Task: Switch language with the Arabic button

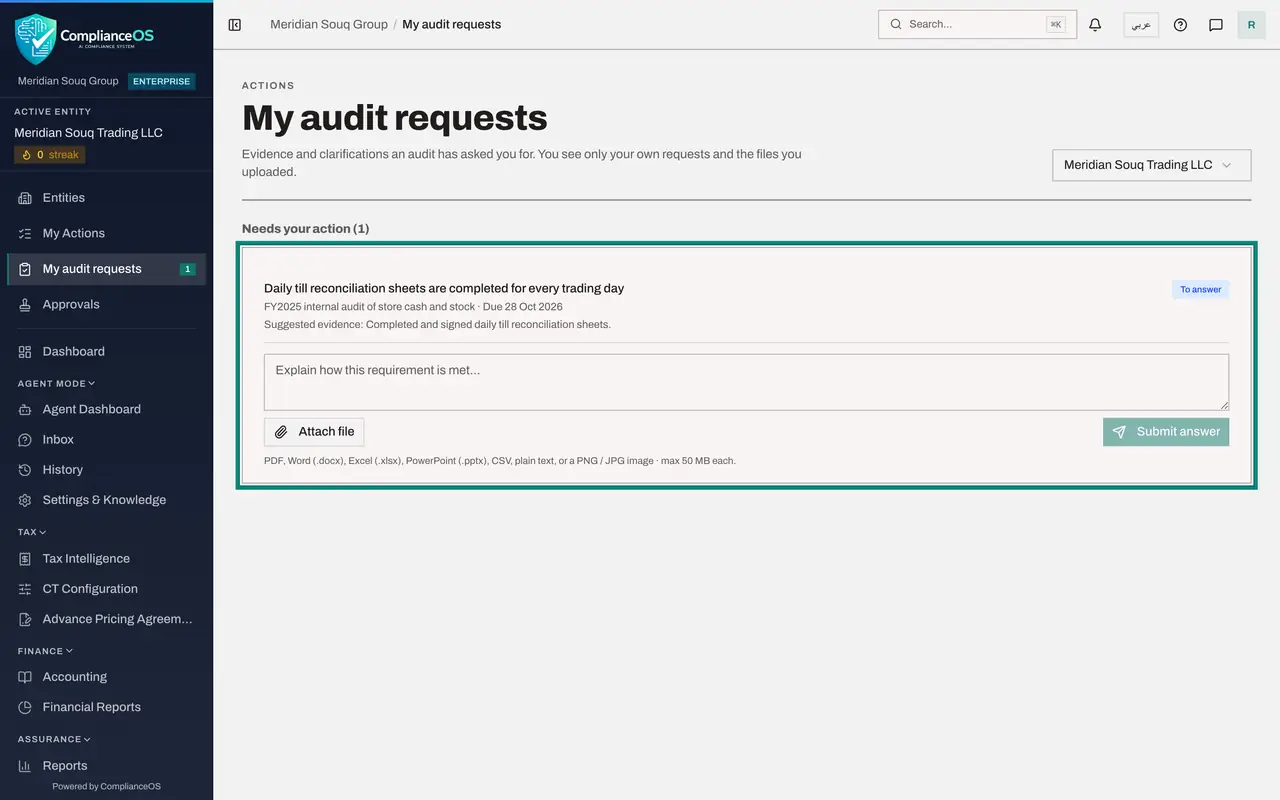Action: [1141, 25]
